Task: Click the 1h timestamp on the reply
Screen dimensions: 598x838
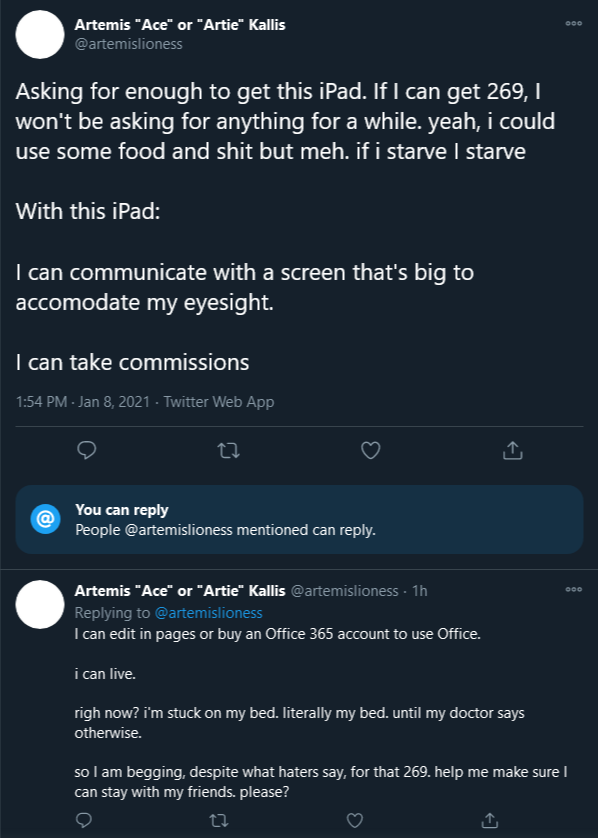Action: [x=420, y=591]
